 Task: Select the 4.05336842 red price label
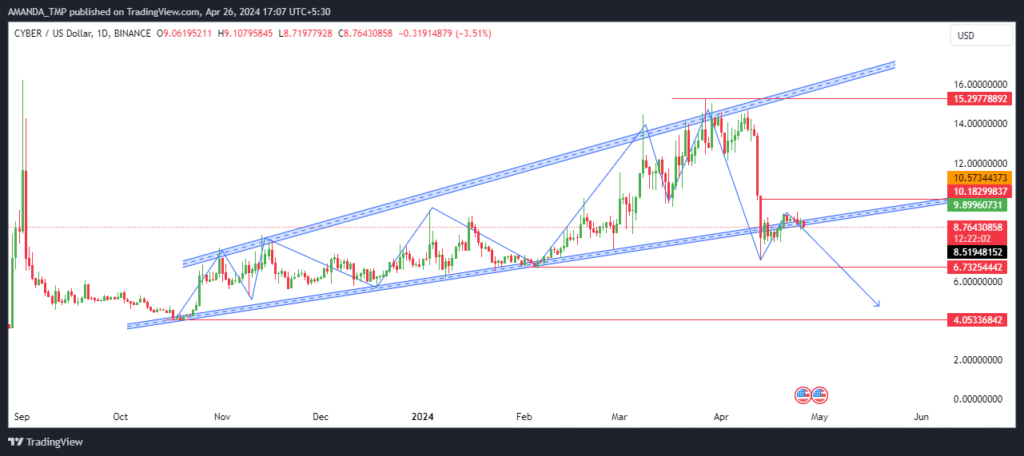coord(978,319)
